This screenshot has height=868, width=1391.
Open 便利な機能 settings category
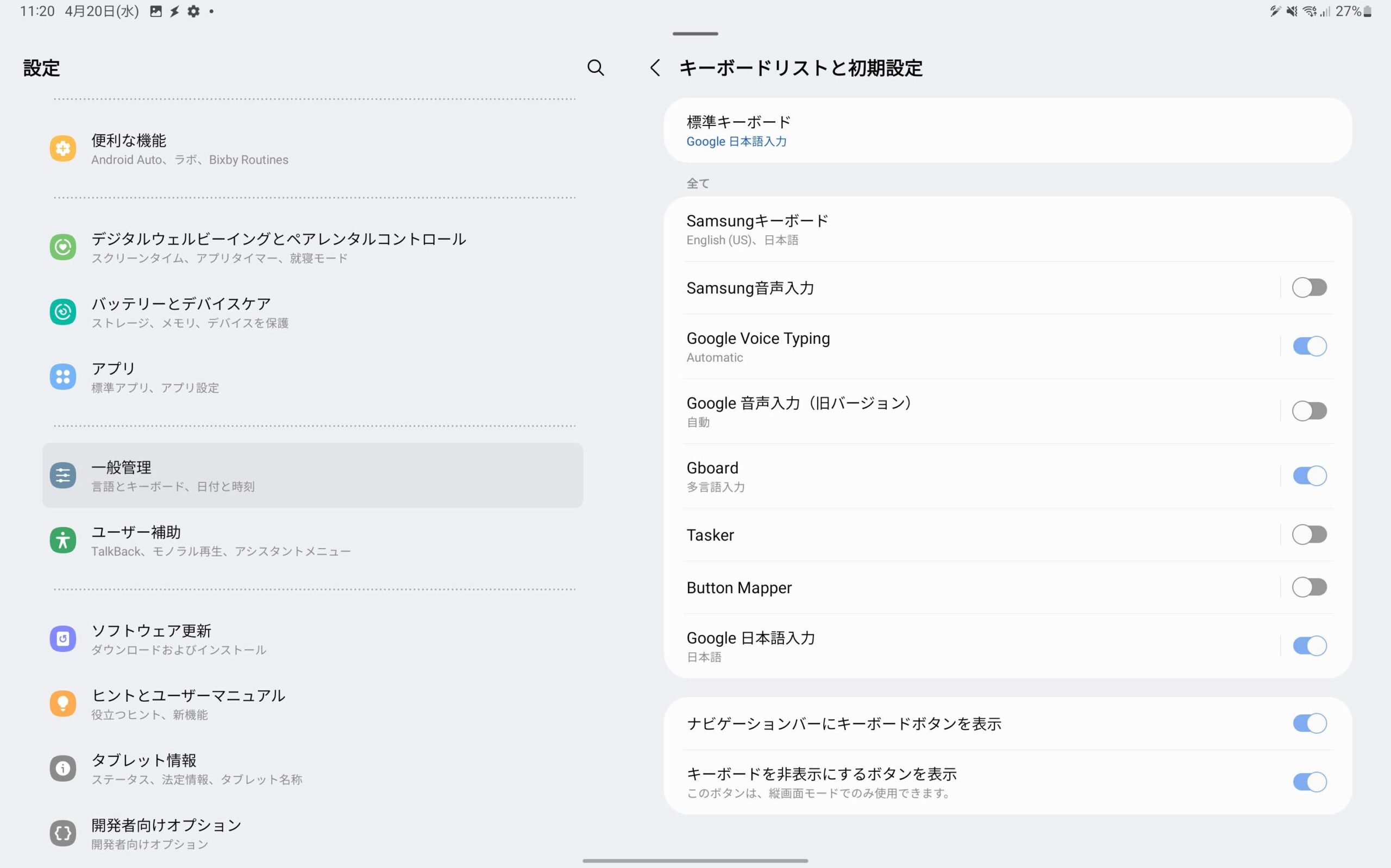313,149
